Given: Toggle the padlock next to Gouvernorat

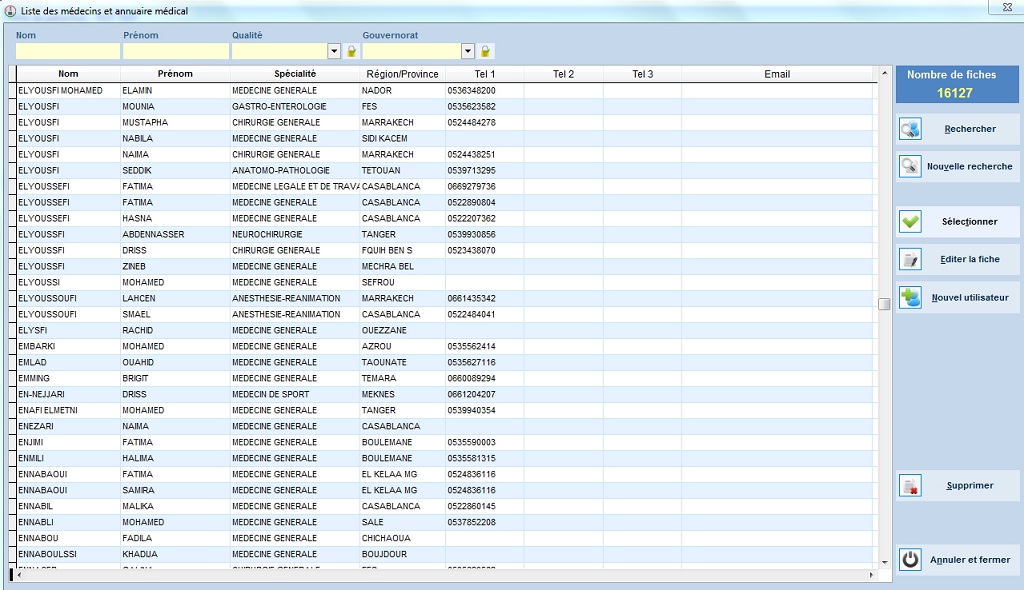Looking at the screenshot, I should [485, 51].
